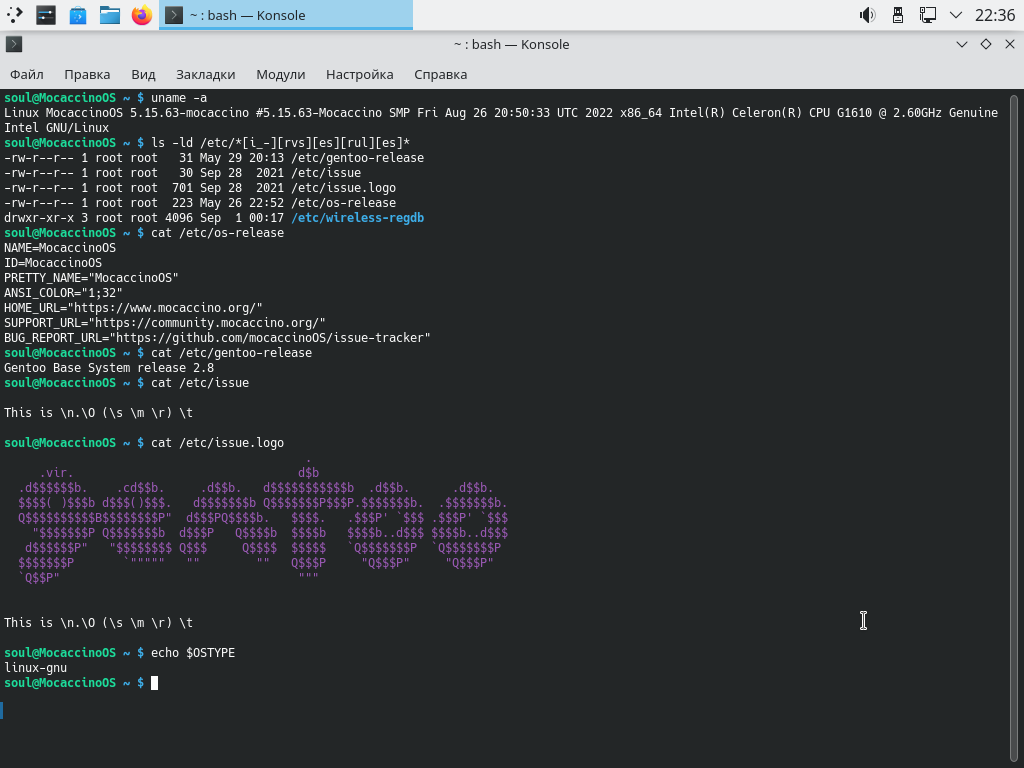Open the Файл menu
1024x768 pixels.
(27, 74)
